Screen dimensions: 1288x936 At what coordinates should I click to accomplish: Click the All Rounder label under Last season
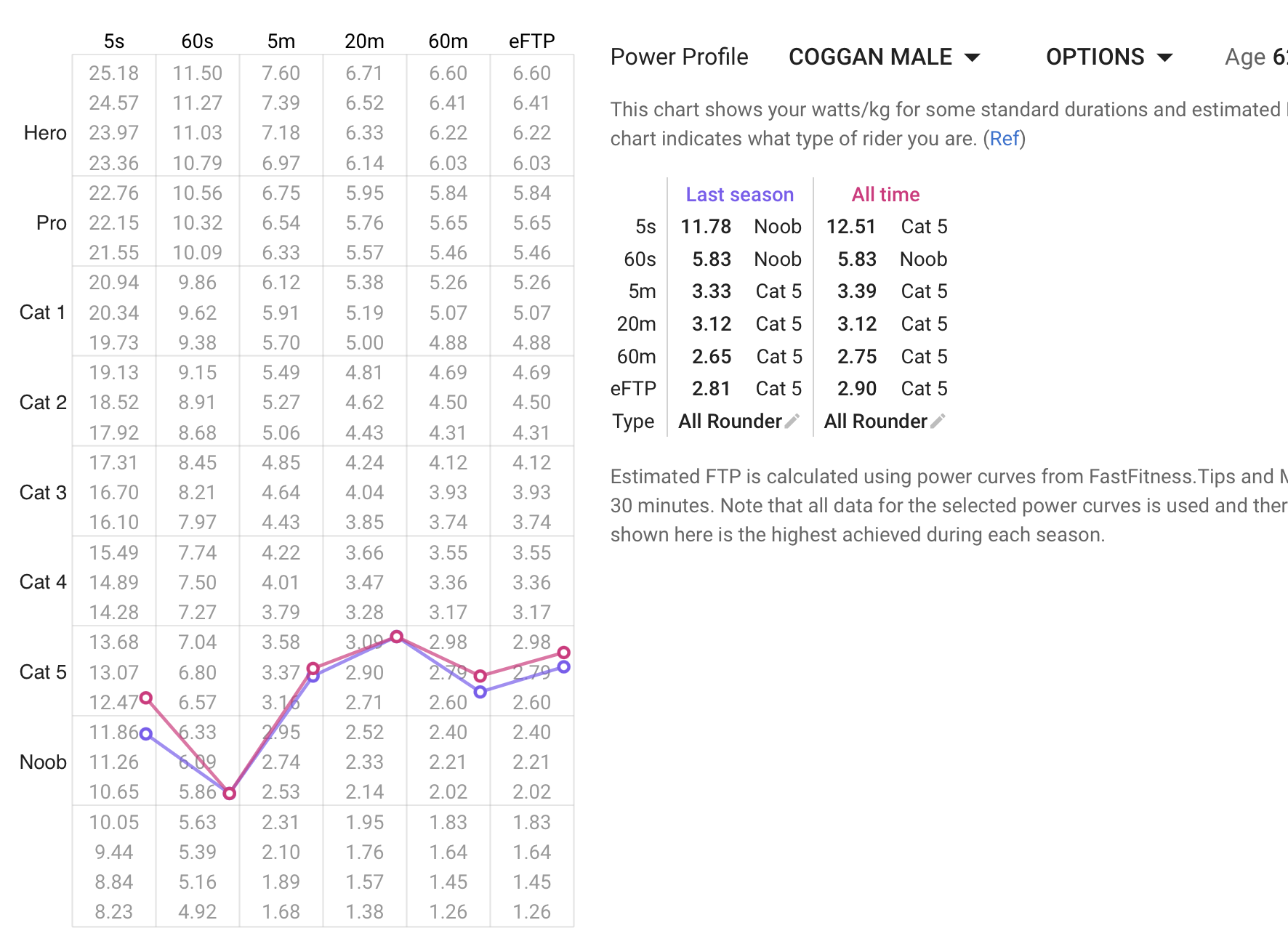(x=730, y=421)
